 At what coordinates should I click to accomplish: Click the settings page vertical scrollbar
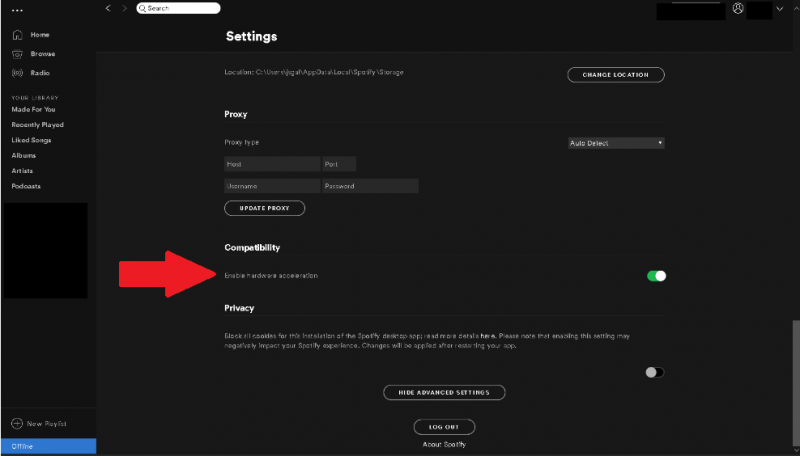[x=795, y=380]
